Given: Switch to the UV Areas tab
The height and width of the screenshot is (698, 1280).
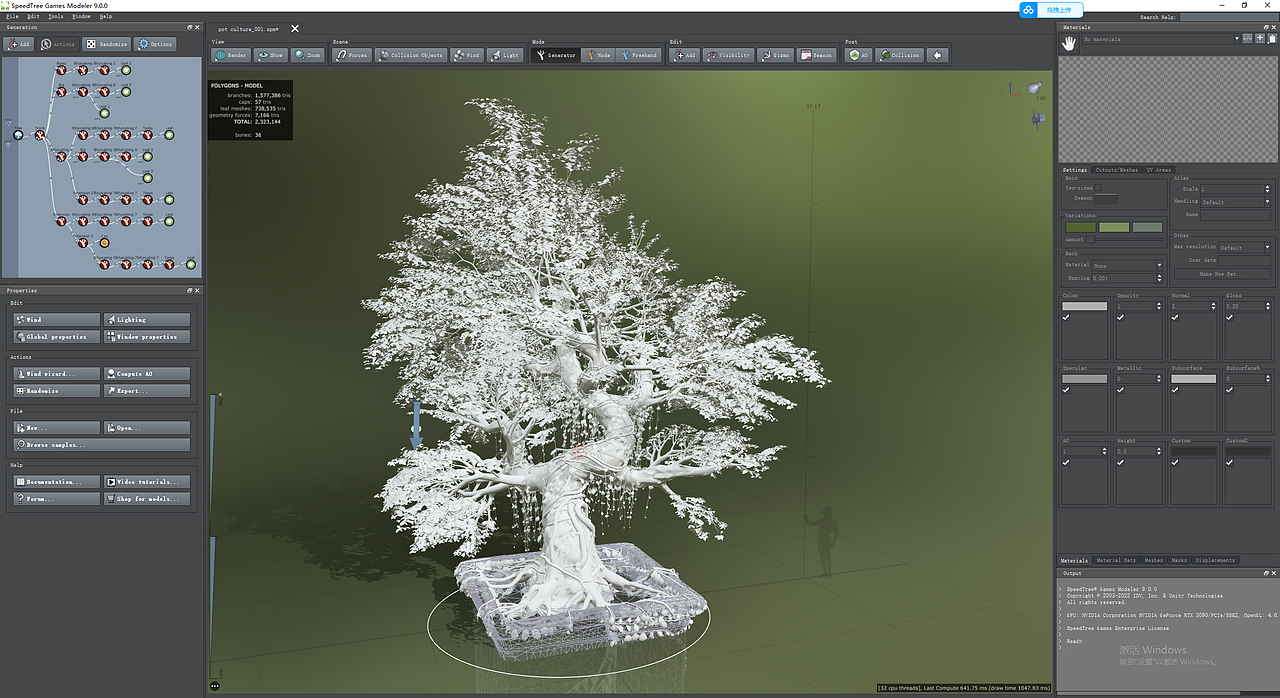Looking at the screenshot, I should click(1159, 170).
